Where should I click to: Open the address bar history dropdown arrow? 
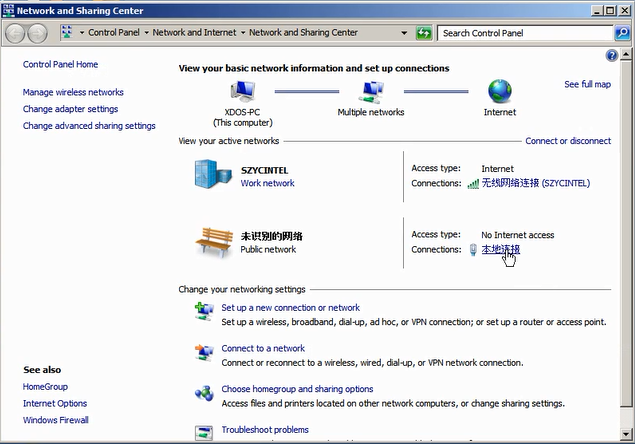[x=404, y=33]
